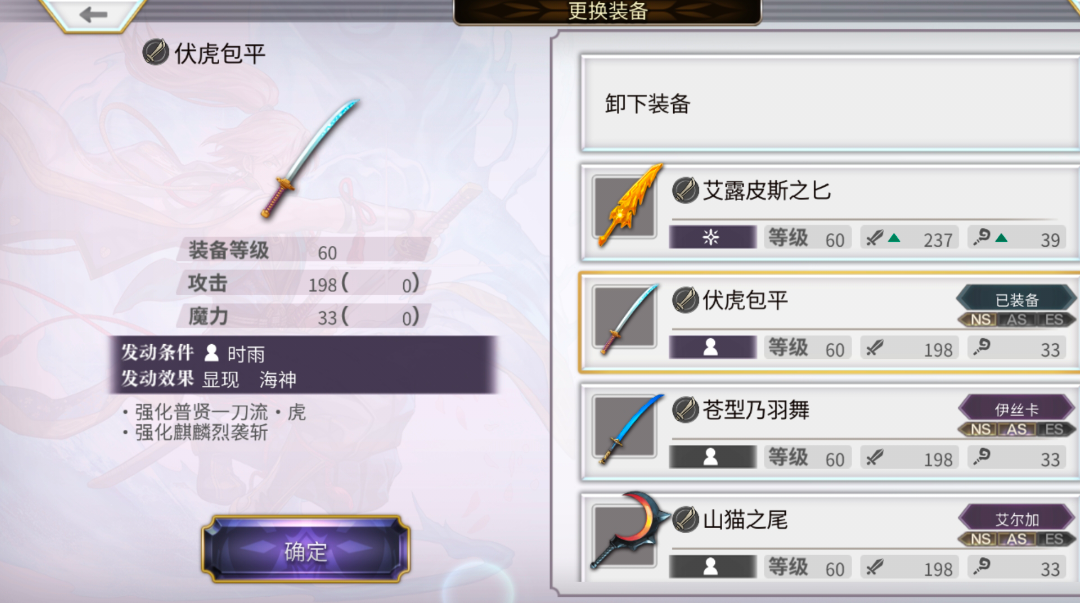Select the 苍型乃羽舞 blue sword thumbnail
Screen dimensions: 1080x606
tap(627, 428)
